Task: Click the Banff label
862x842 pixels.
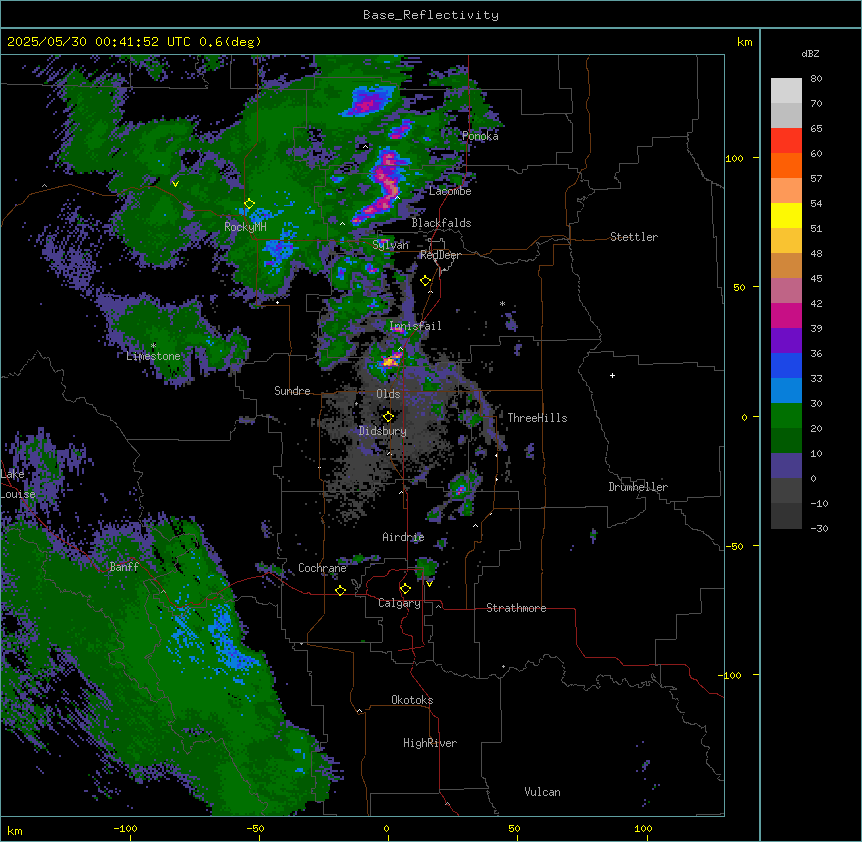Action: [124, 567]
